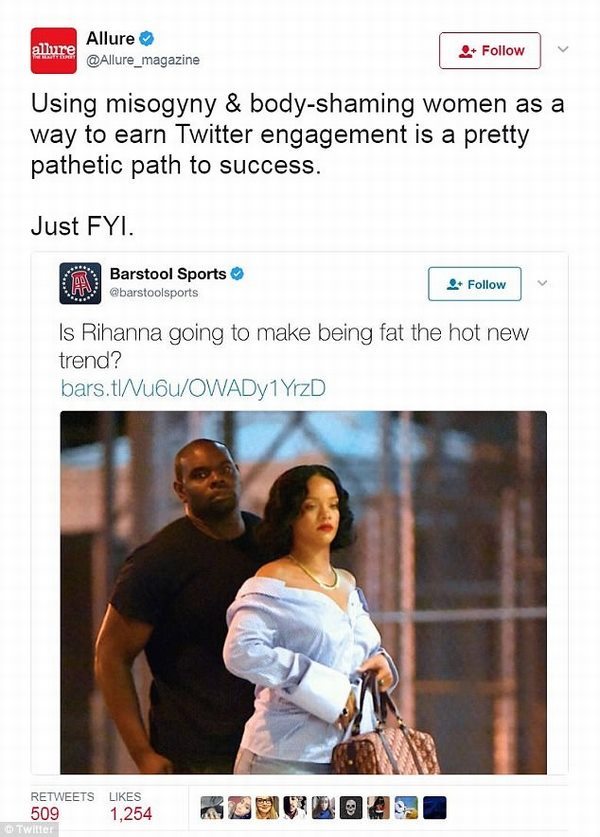The width and height of the screenshot is (600, 837).
Task: Follow the Allure account
Action: coord(490,51)
